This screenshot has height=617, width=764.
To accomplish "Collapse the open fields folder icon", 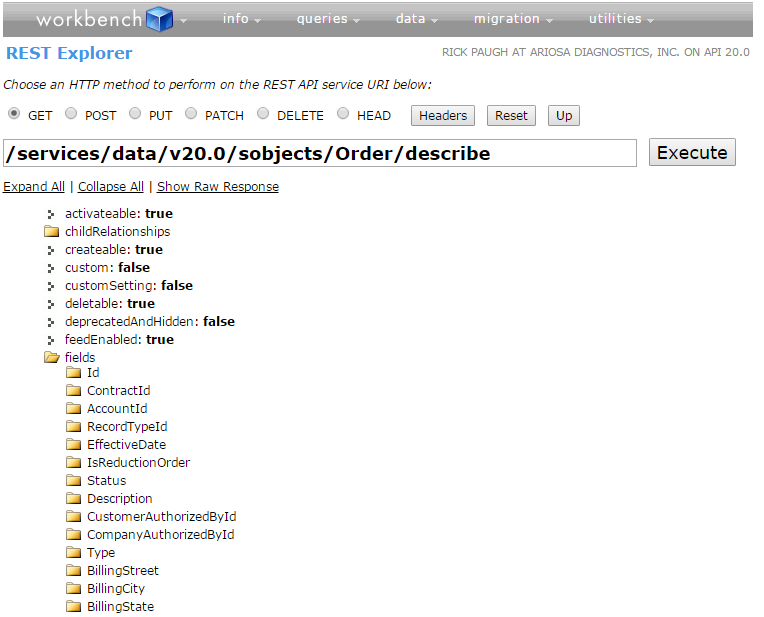I will pos(51,357).
